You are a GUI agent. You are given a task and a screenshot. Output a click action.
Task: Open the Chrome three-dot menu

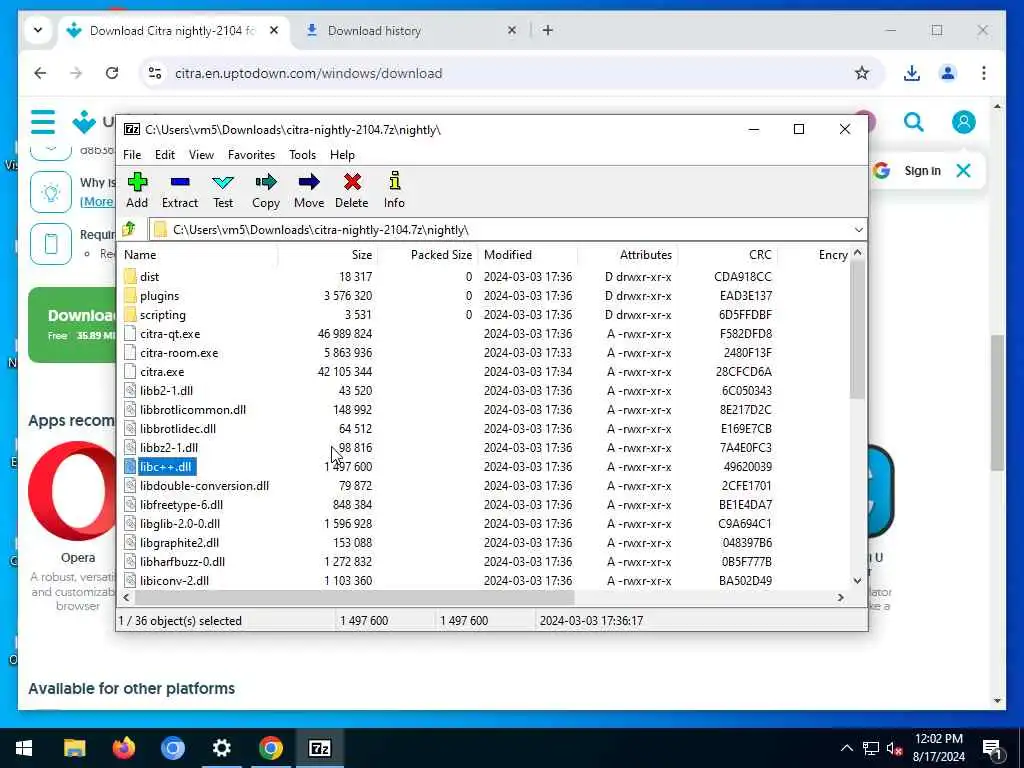tap(984, 73)
